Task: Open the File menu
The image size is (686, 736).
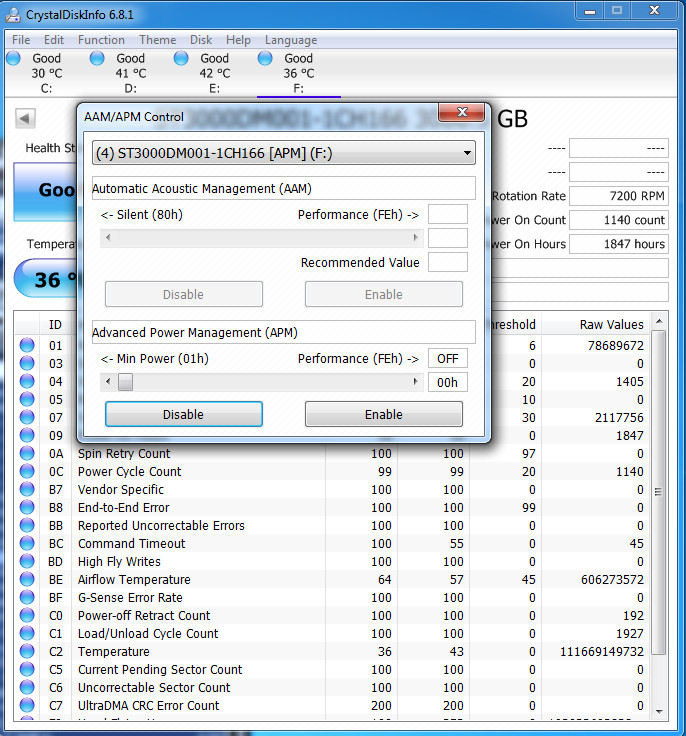Action: 21,40
